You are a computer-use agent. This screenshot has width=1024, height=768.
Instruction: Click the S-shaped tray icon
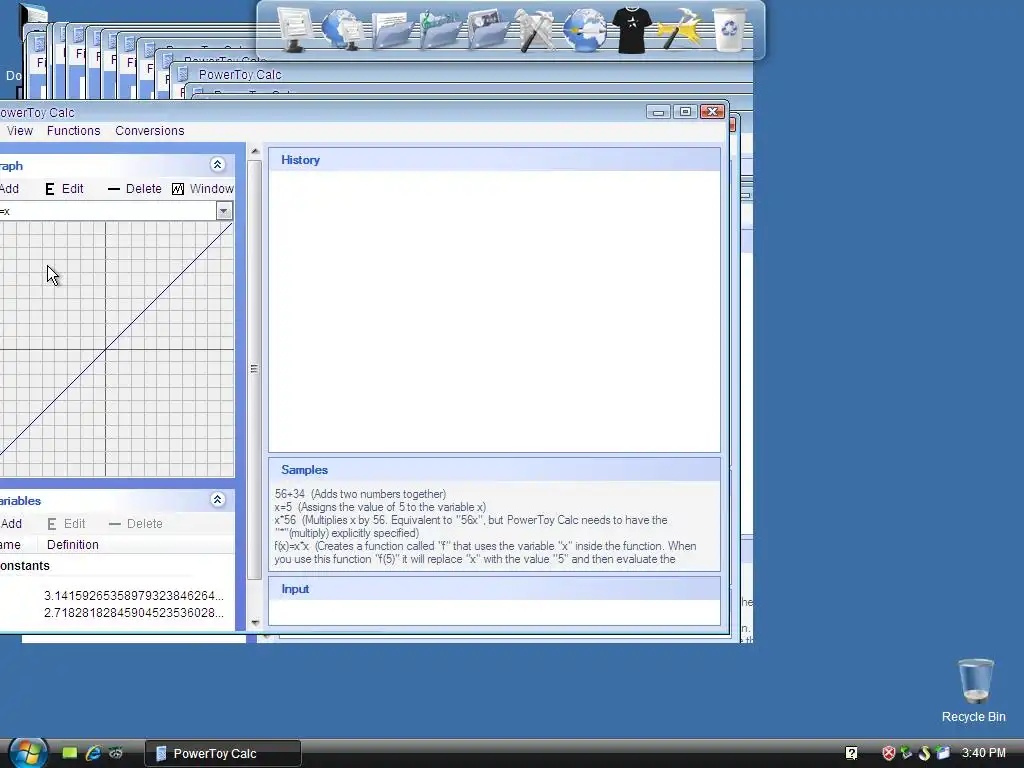tap(924, 753)
